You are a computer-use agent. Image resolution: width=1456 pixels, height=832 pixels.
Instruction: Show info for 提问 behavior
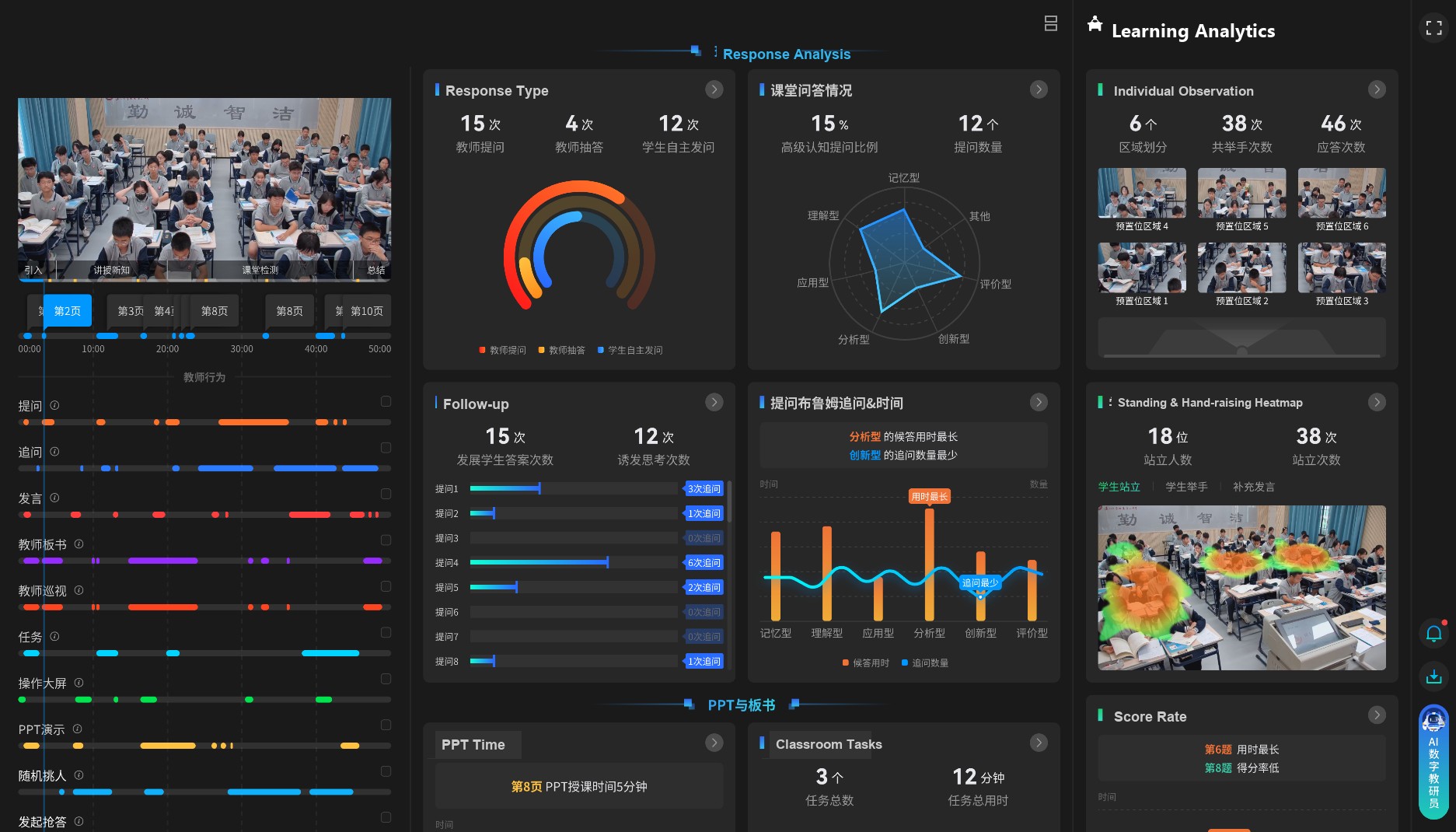coord(54,405)
